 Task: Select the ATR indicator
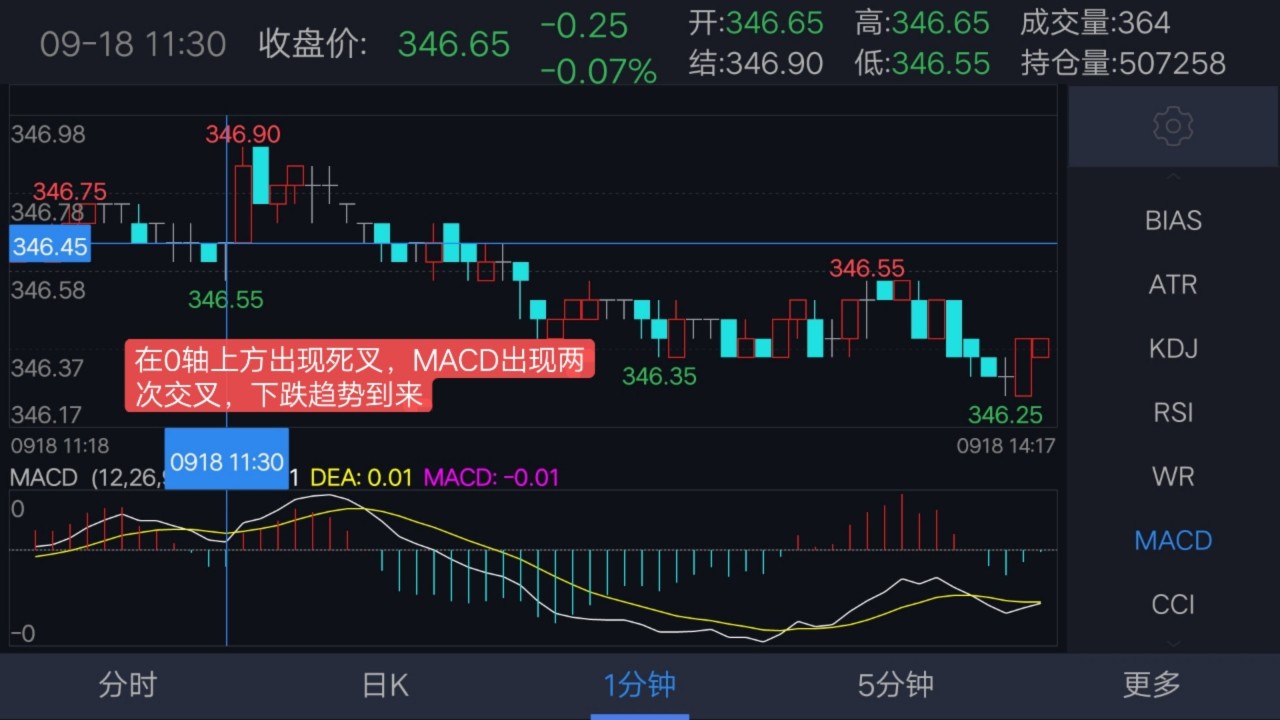click(1172, 284)
